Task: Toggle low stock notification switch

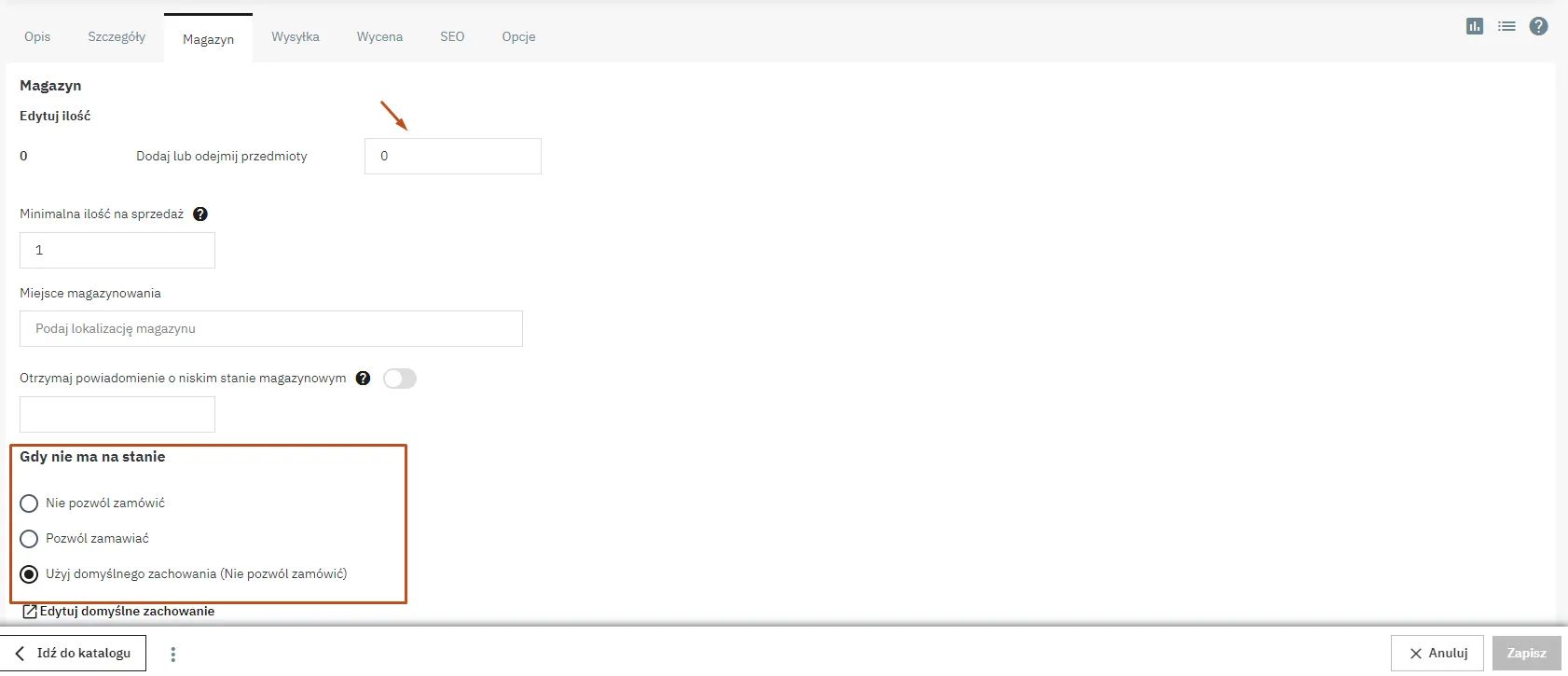Action: (x=400, y=379)
